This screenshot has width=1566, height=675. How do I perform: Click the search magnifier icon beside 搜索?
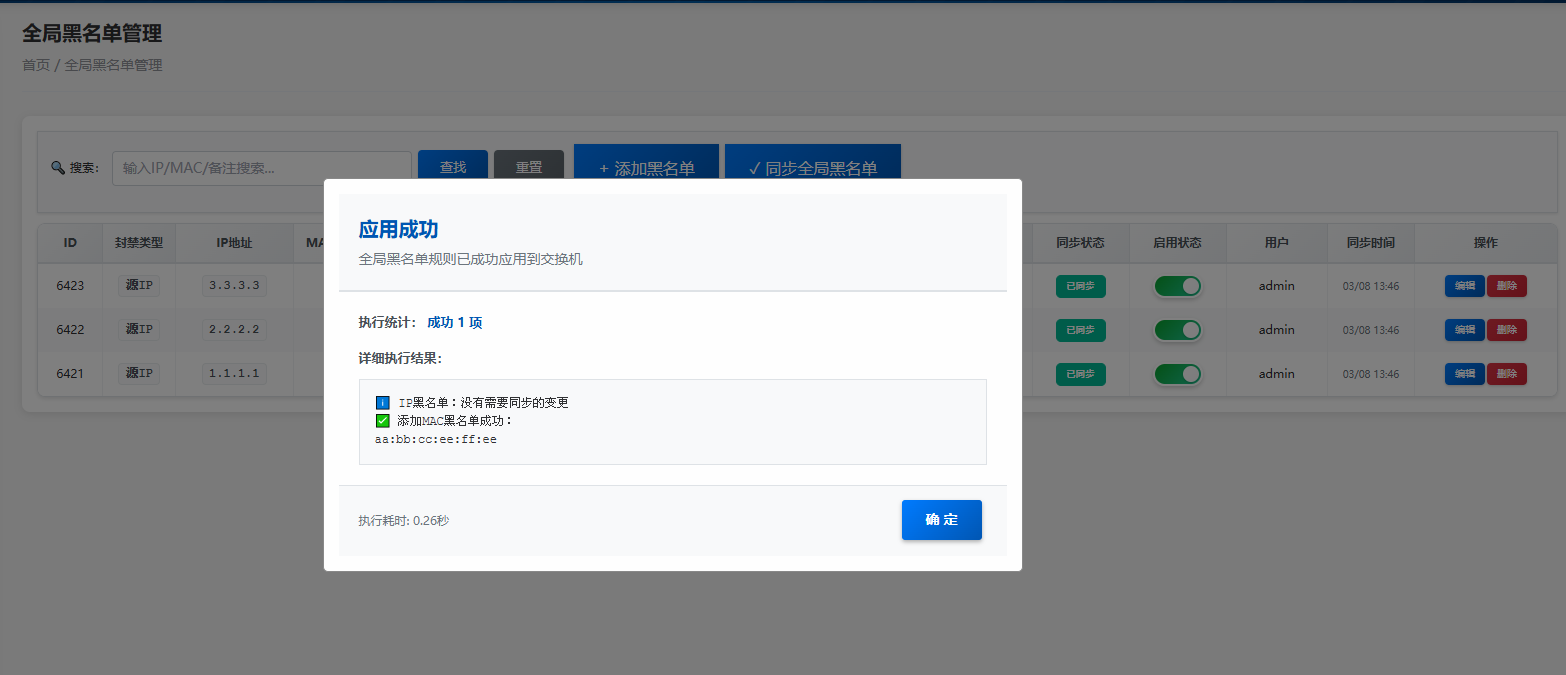point(58,167)
